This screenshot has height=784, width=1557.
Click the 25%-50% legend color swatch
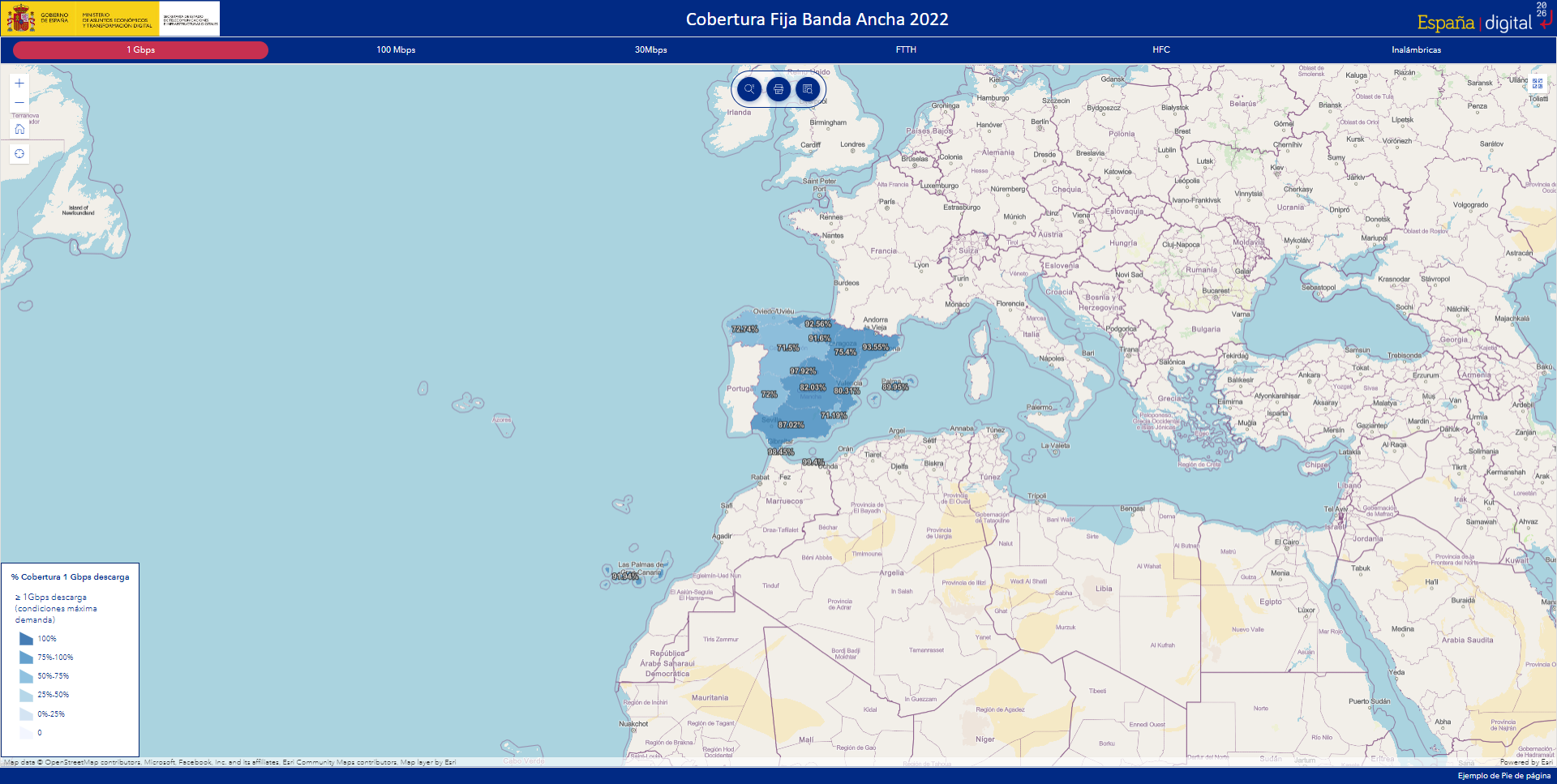click(x=26, y=695)
